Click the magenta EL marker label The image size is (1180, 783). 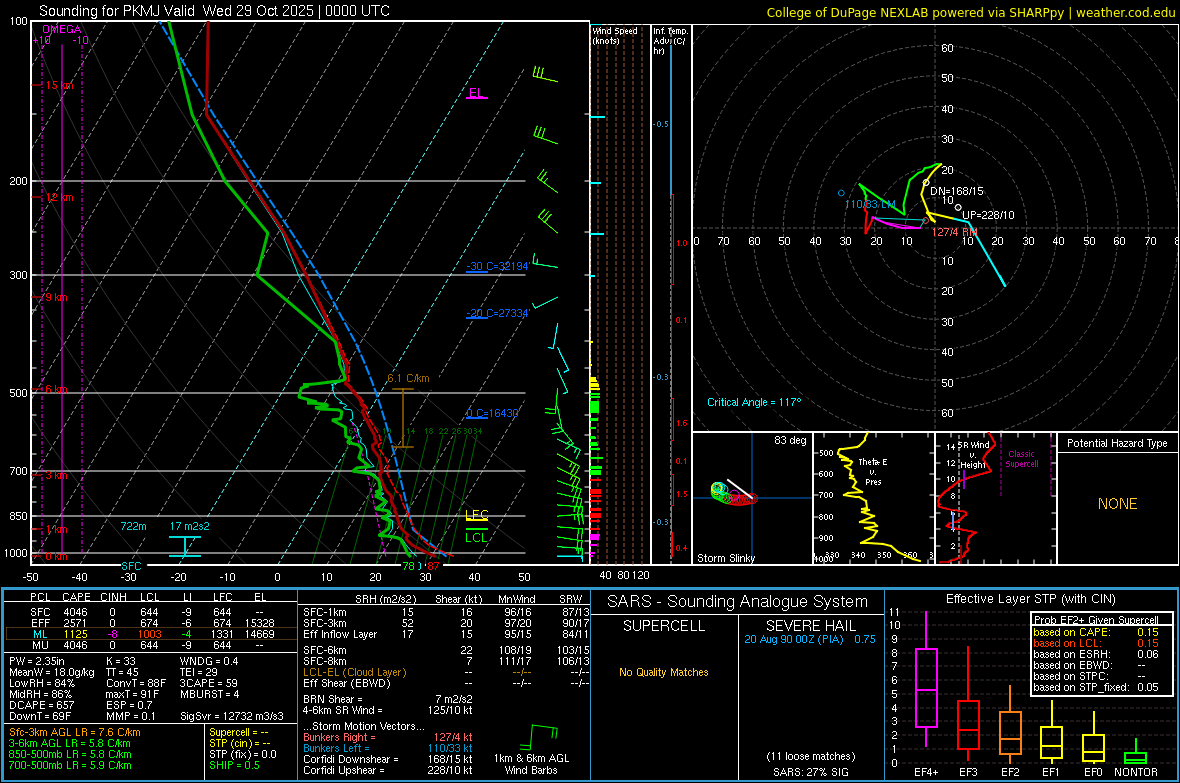(x=476, y=93)
